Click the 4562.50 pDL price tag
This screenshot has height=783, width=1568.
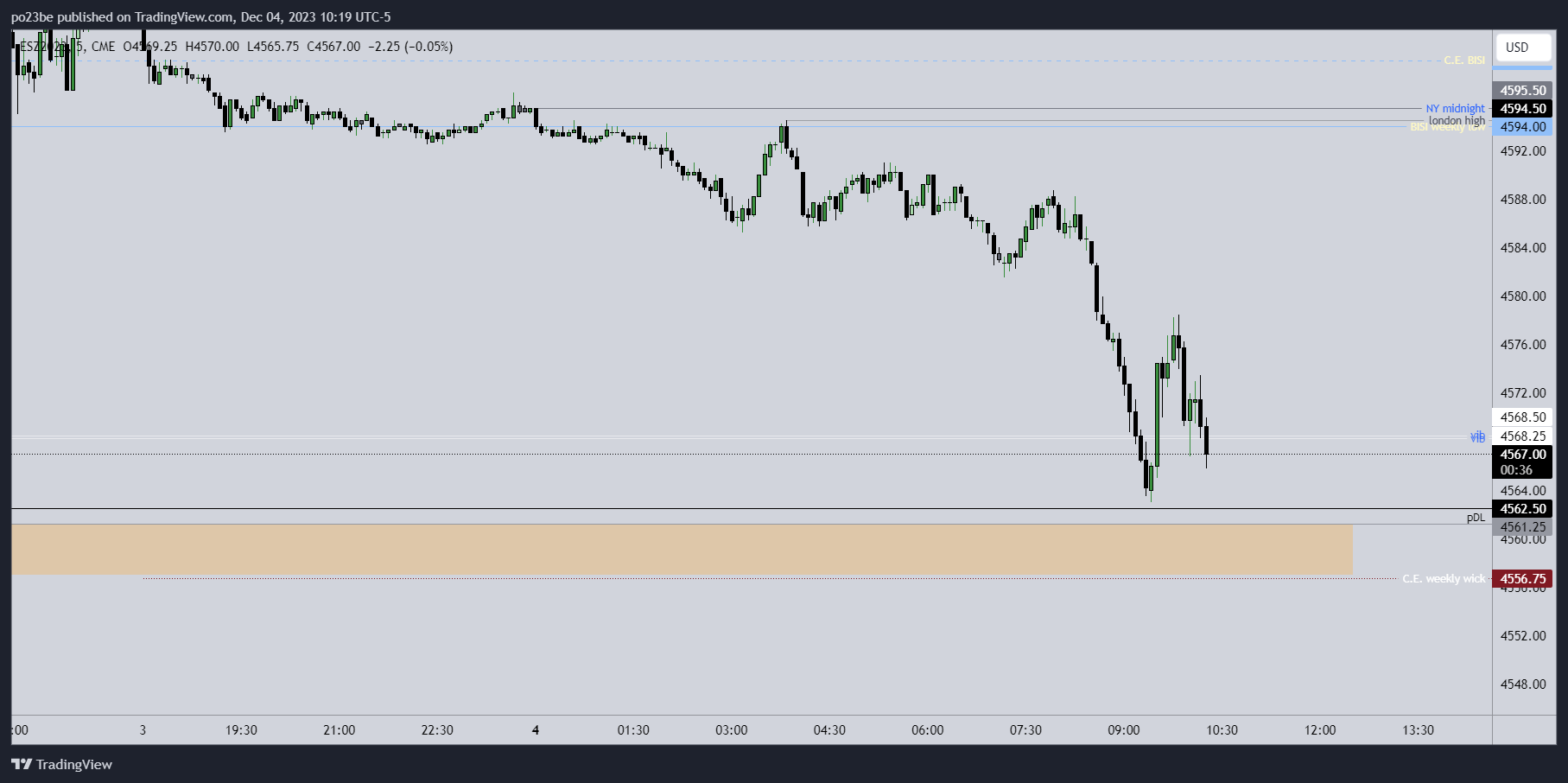1522,509
